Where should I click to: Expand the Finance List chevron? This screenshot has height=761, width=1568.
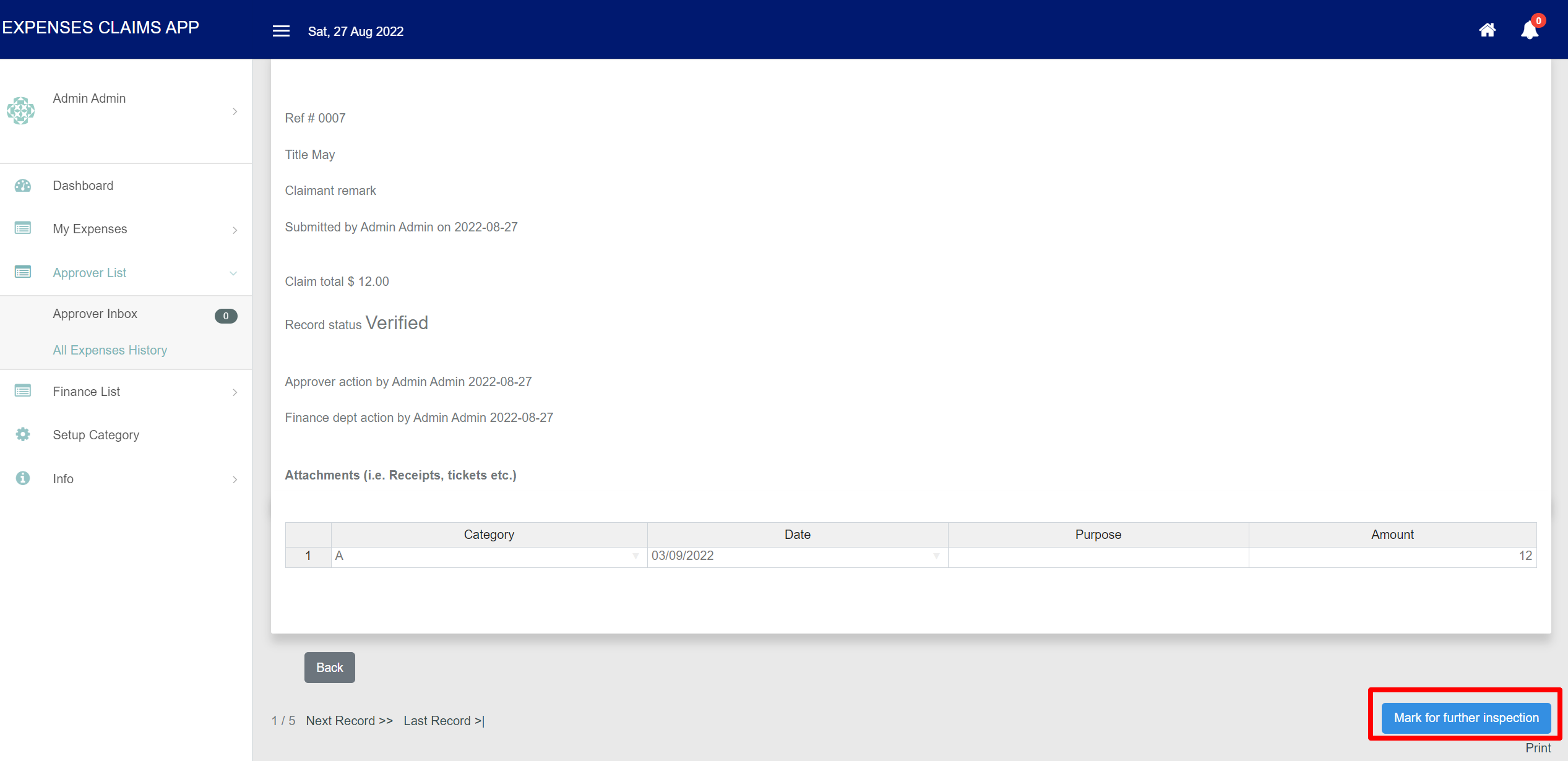coord(235,392)
